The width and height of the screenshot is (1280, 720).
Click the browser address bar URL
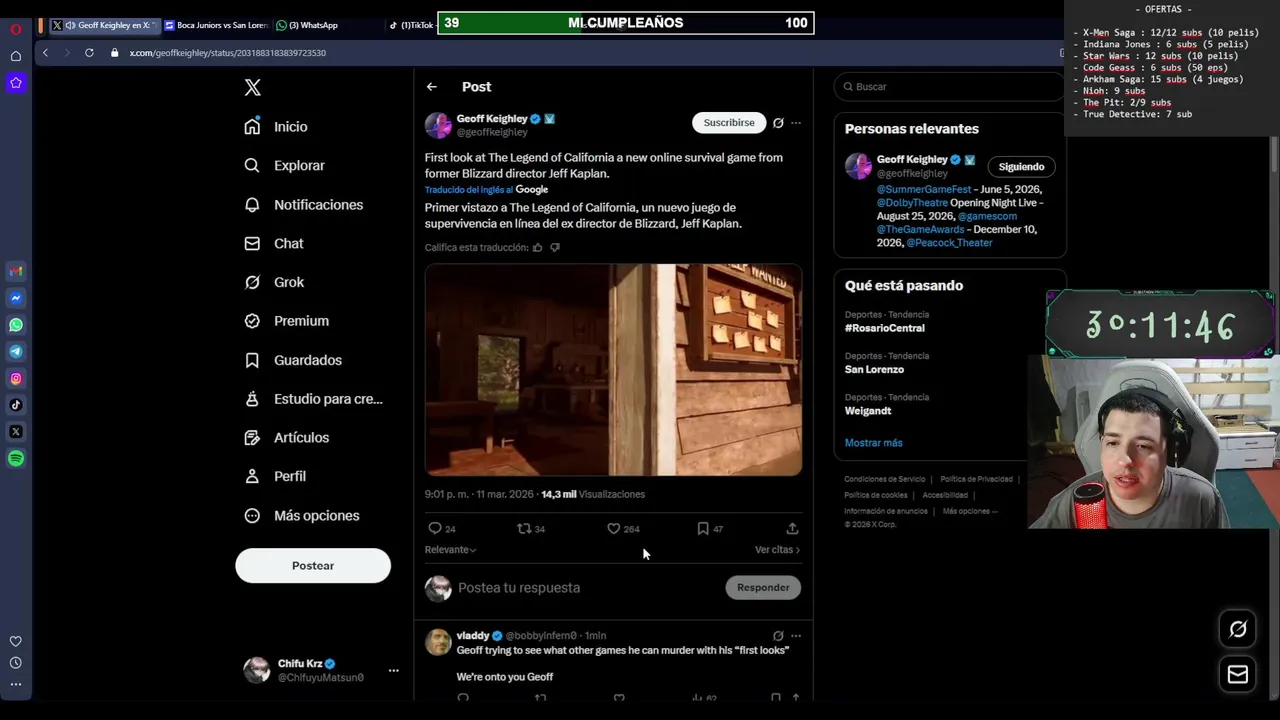227,52
